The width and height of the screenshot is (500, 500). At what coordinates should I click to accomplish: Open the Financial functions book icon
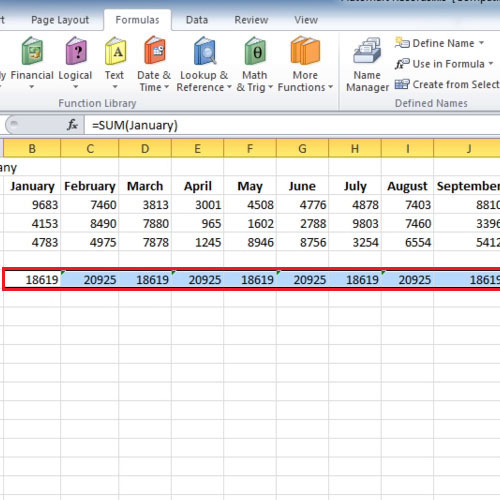pyautogui.click(x=32, y=51)
